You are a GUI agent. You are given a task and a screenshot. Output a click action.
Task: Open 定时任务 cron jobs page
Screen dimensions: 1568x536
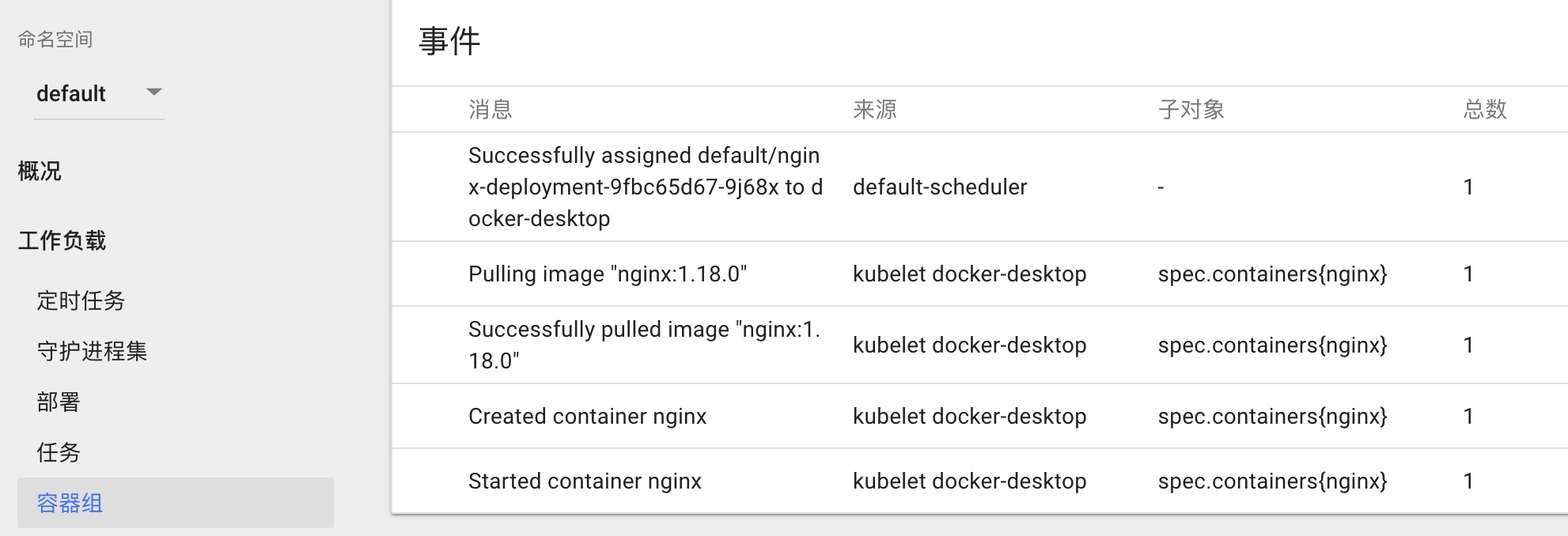[81, 300]
